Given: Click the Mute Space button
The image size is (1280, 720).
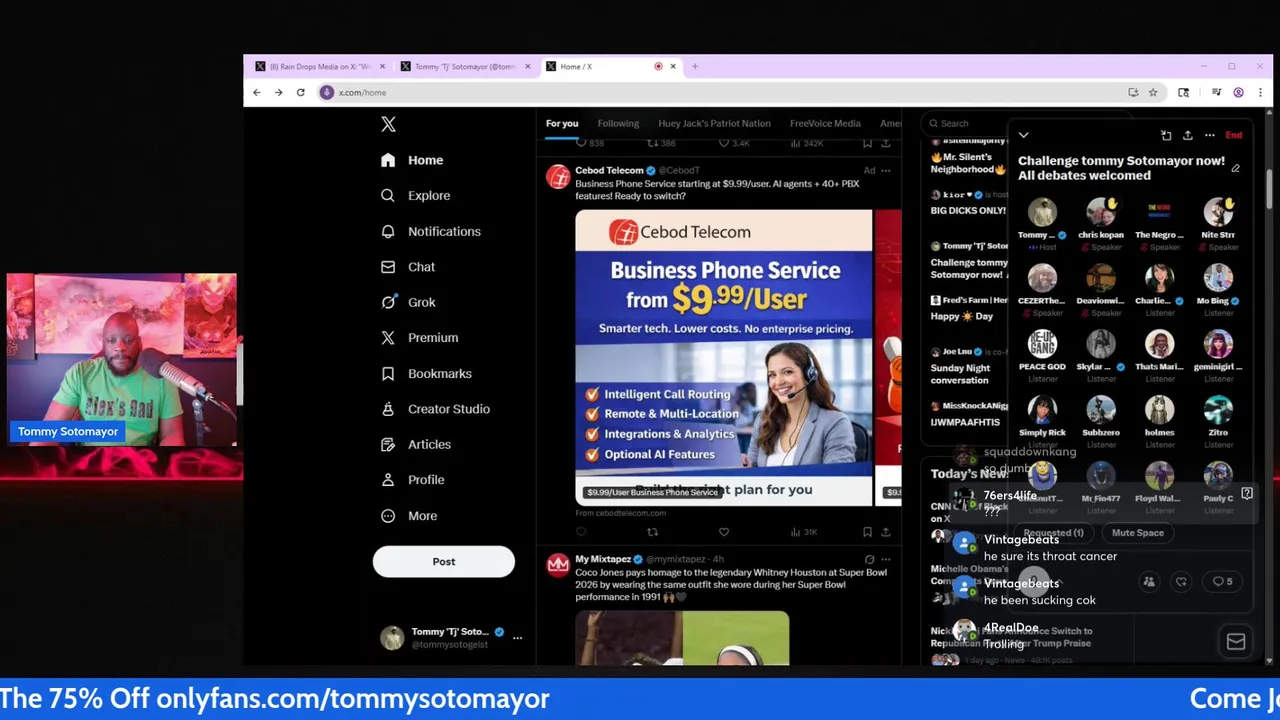Looking at the screenshot, I should (x=1138, y=533).
